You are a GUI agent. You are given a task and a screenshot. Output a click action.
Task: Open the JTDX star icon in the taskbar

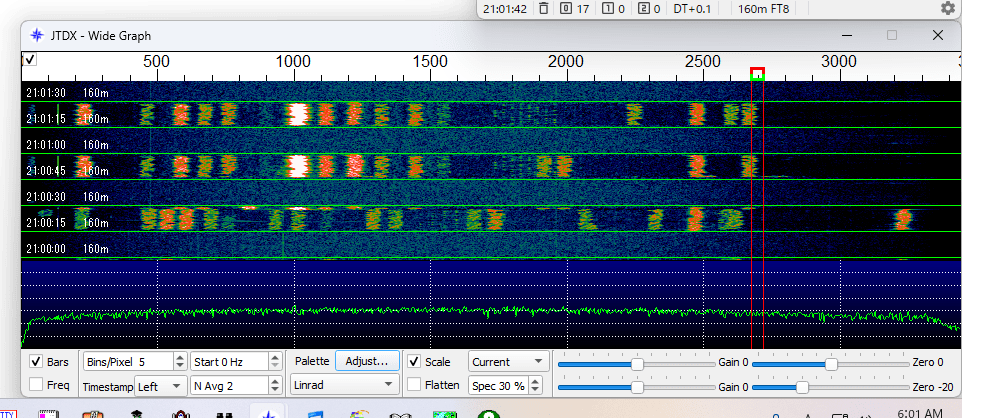(267, 413)
